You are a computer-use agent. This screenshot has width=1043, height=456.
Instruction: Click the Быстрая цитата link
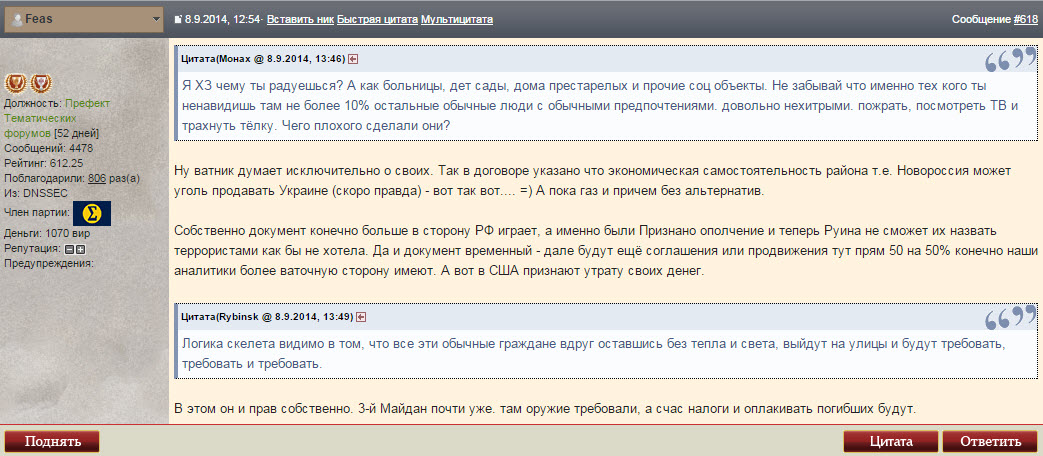tap(377, 20)
